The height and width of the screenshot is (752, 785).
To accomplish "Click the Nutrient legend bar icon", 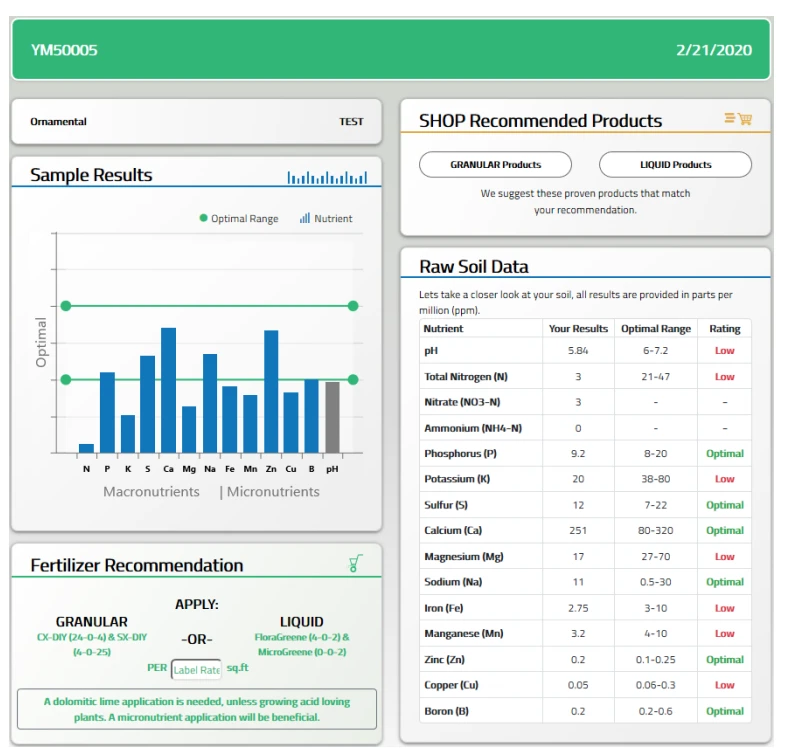I will 304,218.
